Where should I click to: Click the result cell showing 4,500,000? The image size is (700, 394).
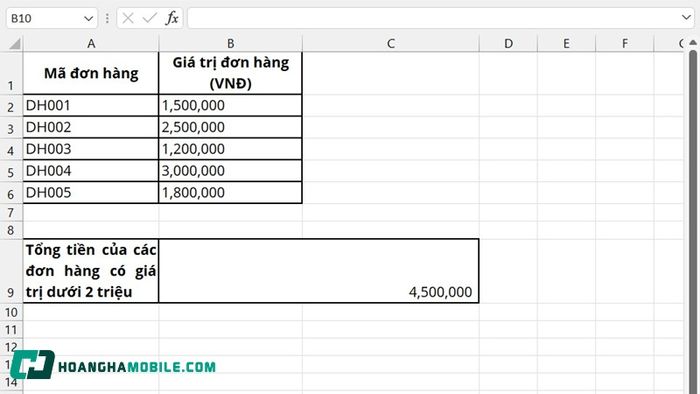coord(319,271)
